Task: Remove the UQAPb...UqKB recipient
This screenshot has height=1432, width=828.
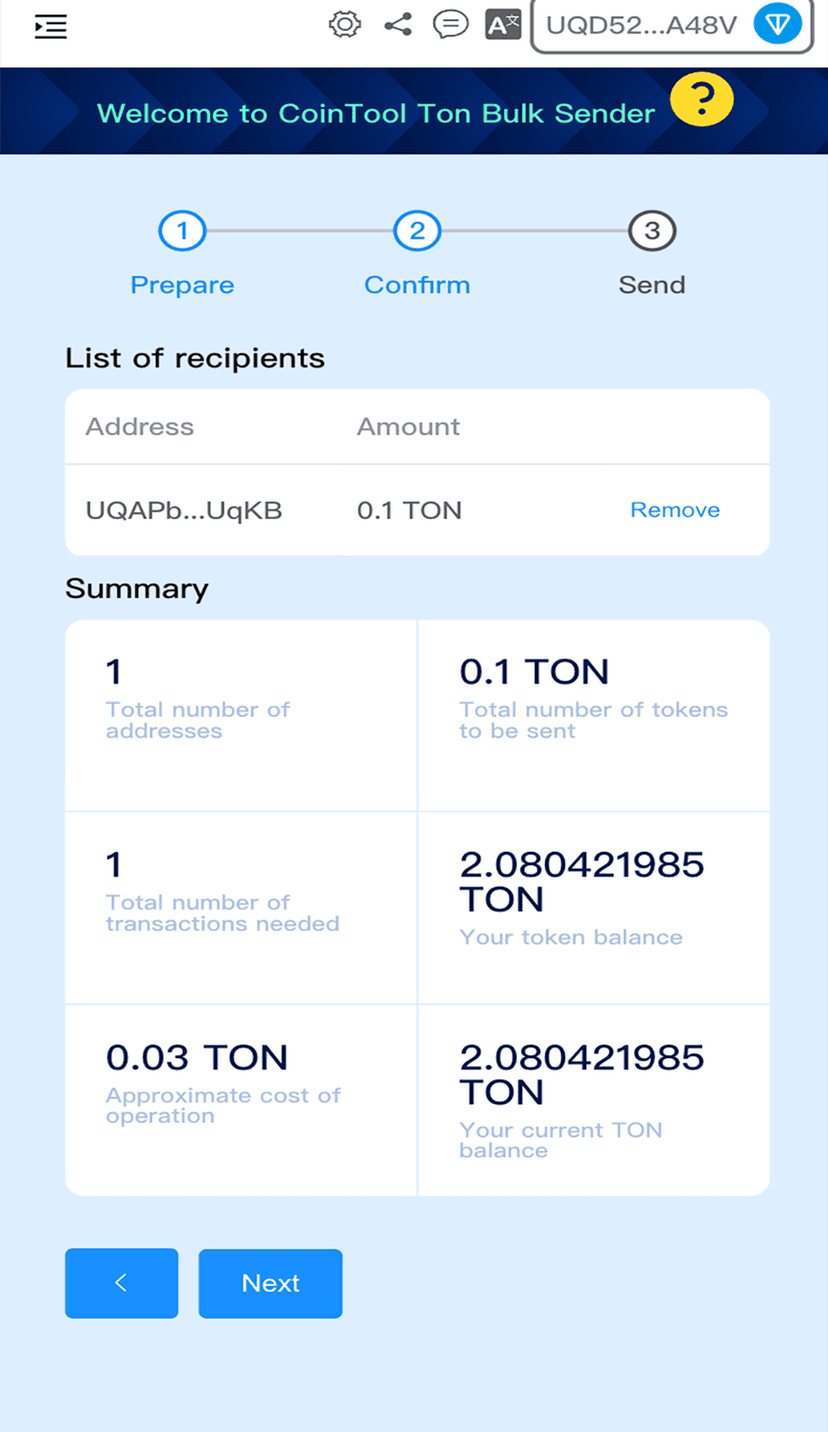Action: pyautogui.click(x=675, y=510)
